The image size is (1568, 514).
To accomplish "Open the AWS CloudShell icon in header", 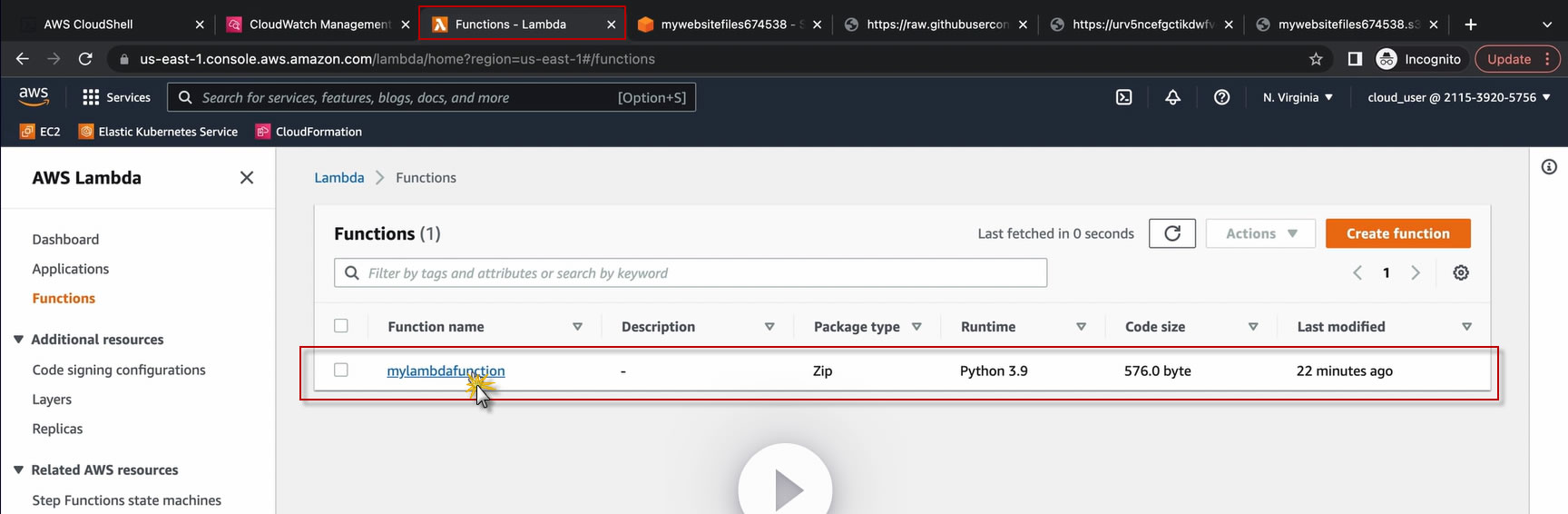I will pyautogui.click(x=1123, y=97).
